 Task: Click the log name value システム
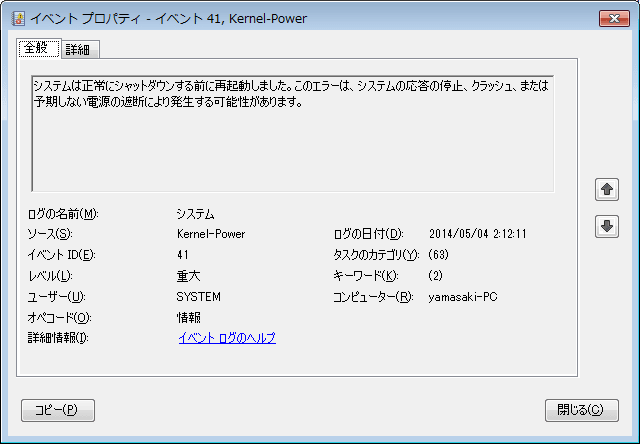[x=196, y=213]
